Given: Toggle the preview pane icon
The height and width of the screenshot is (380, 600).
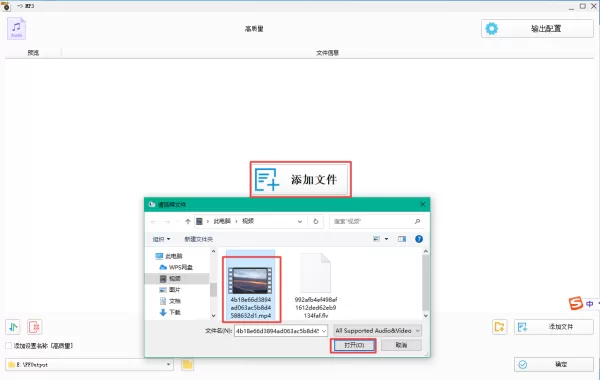Looking at the screenshot, I should click(401, 239).
